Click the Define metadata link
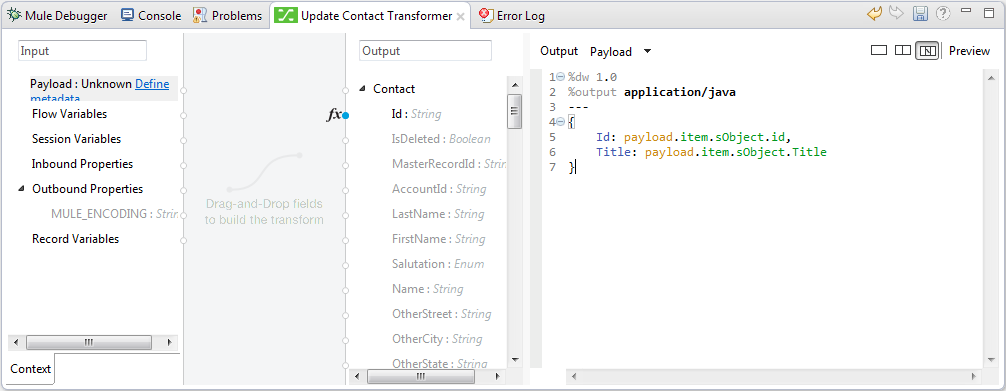Screen dimensions: 1006x391 (152, 83)
